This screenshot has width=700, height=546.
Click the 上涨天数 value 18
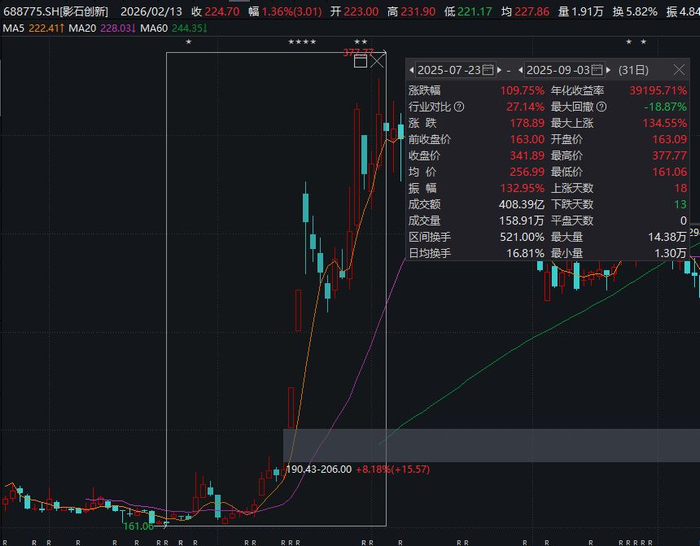tap(681, 188)
